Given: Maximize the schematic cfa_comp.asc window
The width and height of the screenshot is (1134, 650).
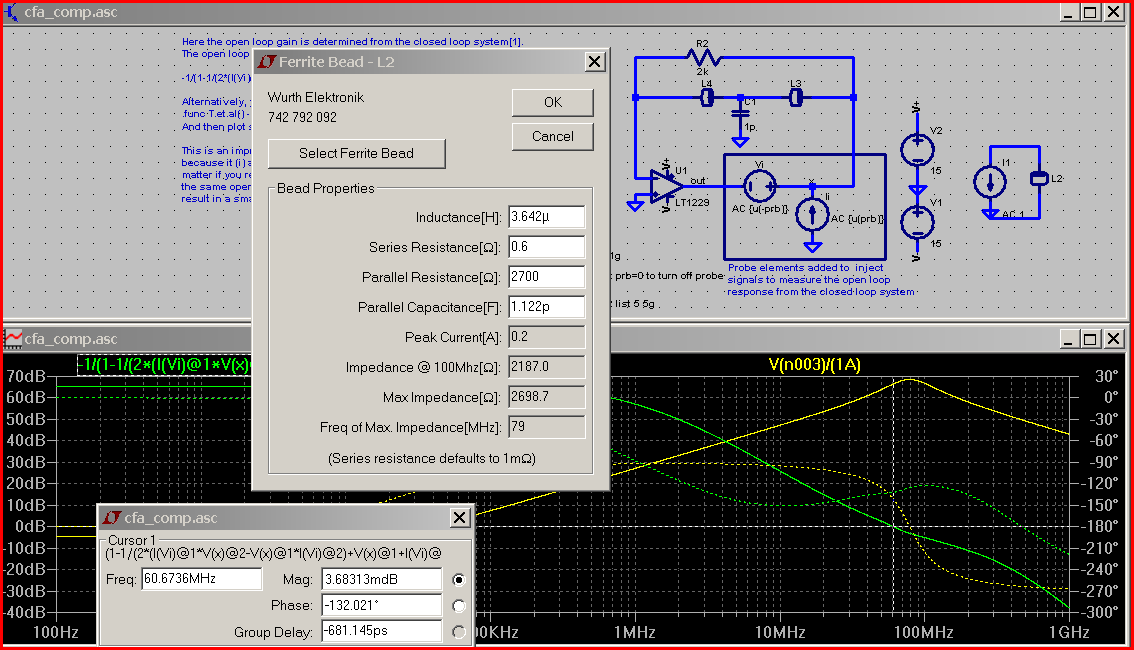Looking at the screenshot, I should (x=1091, y=12).
